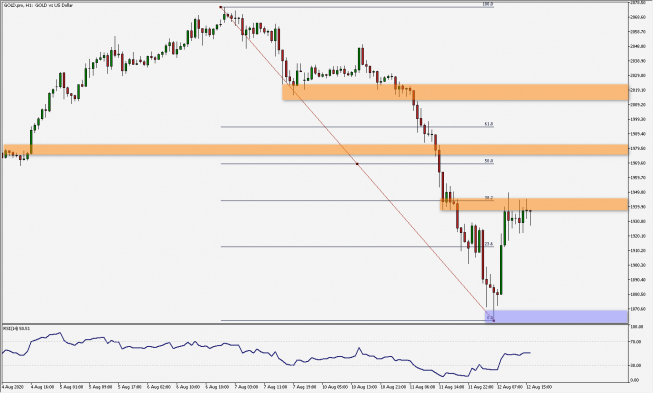Select the orange zone at the 38.2 level

coord(534,204)
